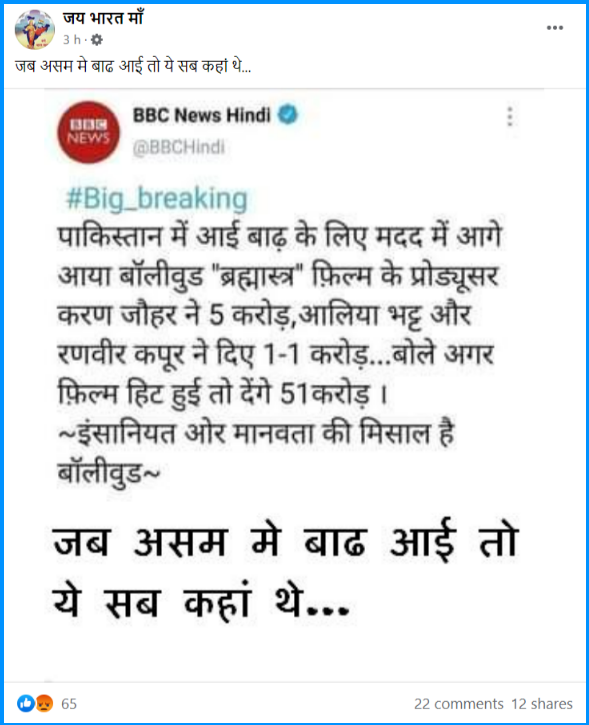Open the shared tweet screenshot image
The height and width of the screenshot is (725, 589).
coord(294,385)
